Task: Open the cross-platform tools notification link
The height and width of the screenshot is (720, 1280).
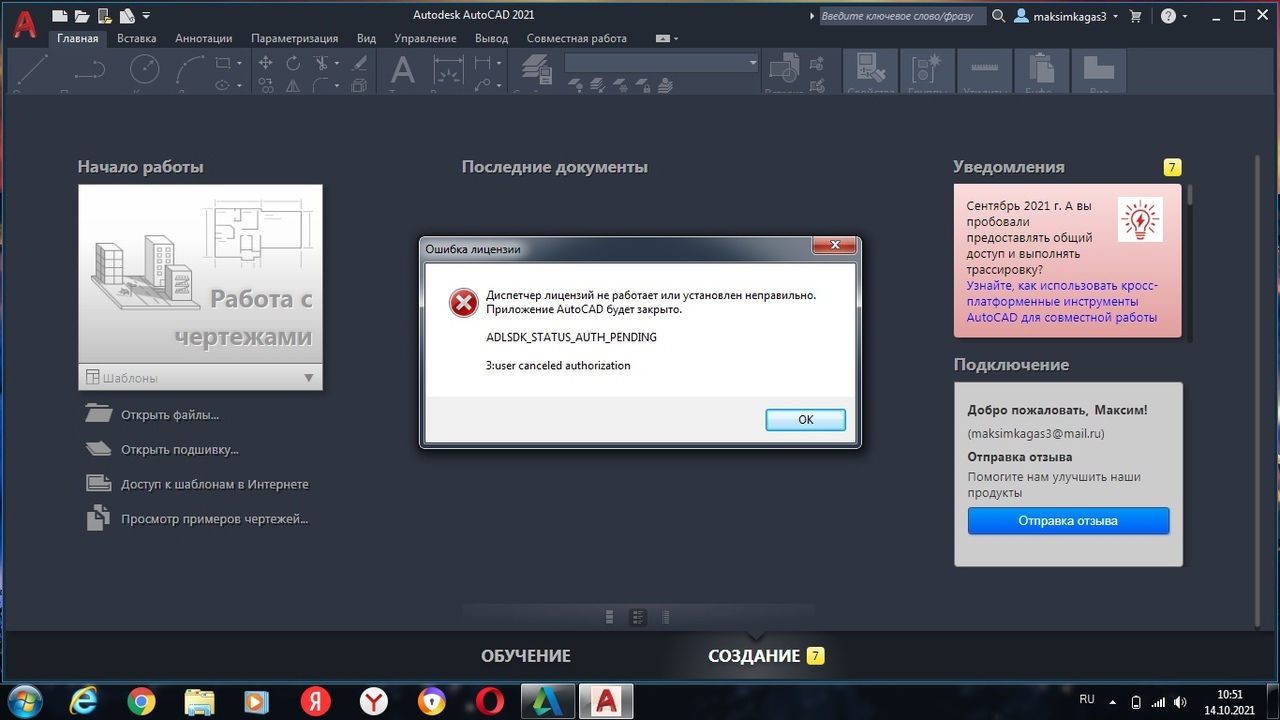Action: 1061,301
